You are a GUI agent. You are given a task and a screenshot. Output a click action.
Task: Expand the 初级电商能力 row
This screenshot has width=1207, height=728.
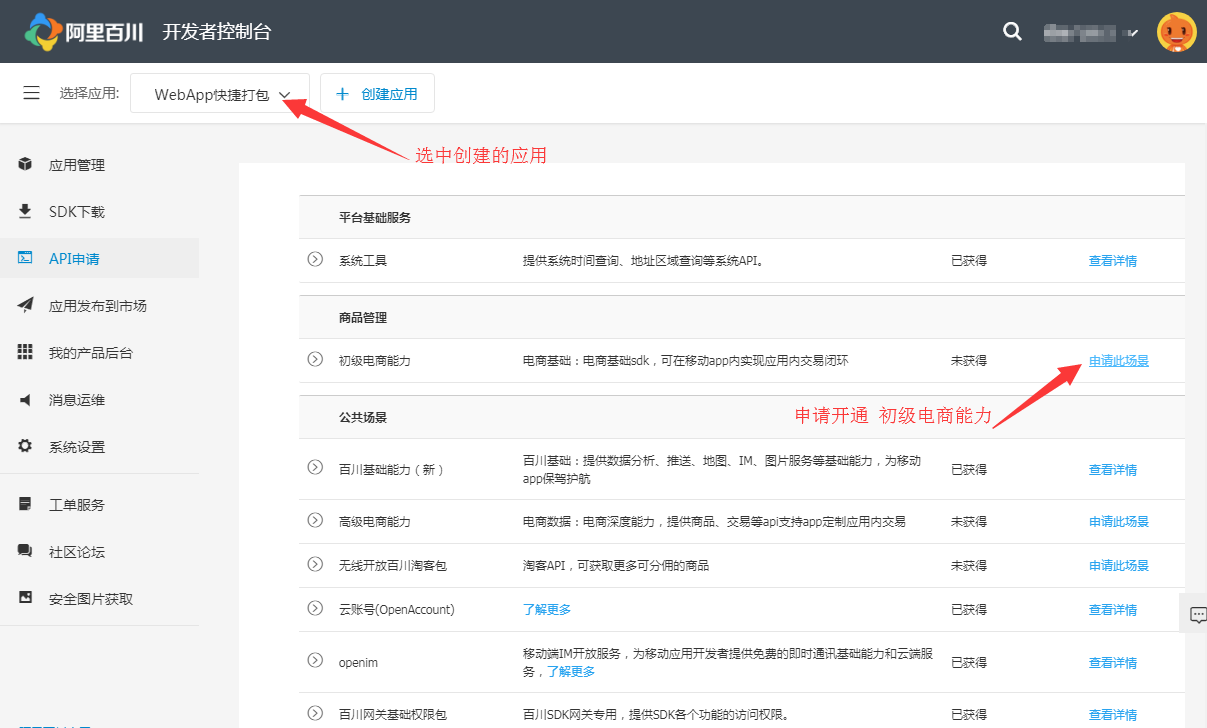[x=315, y=360]
